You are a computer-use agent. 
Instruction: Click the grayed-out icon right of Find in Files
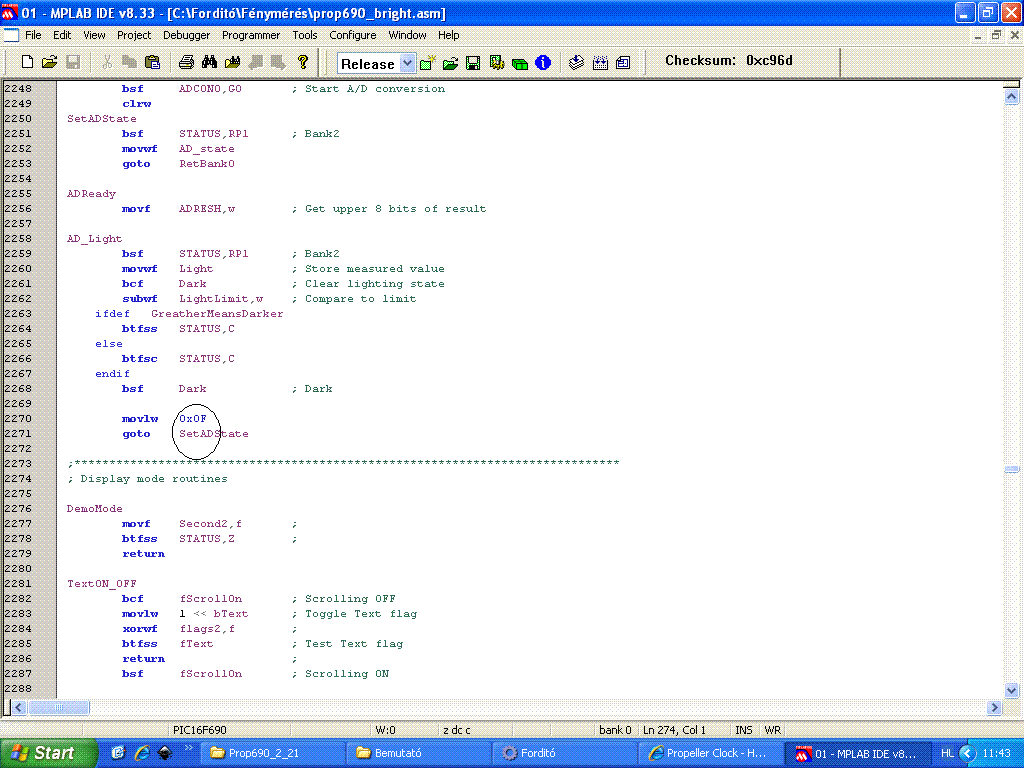[x=255, y=62]
